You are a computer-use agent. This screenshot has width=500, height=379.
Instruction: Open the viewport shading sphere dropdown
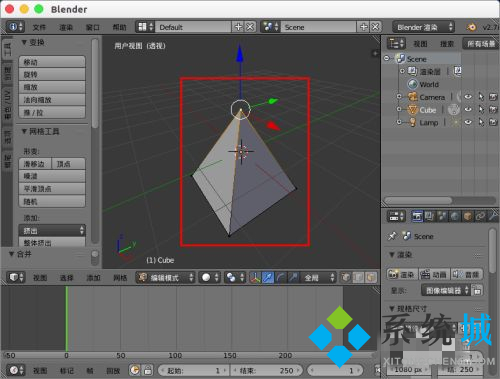pos(209,278)
